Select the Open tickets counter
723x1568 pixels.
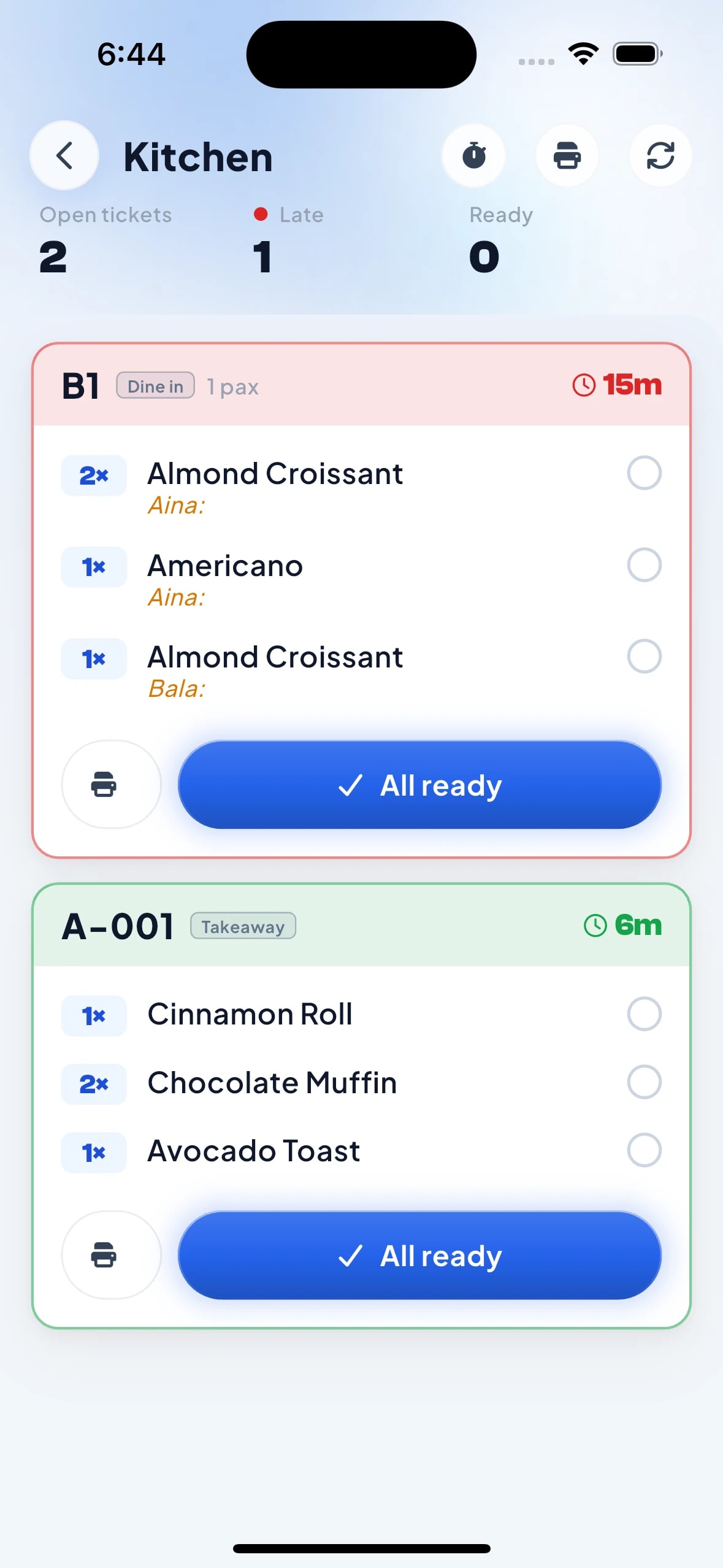(105, 240)
